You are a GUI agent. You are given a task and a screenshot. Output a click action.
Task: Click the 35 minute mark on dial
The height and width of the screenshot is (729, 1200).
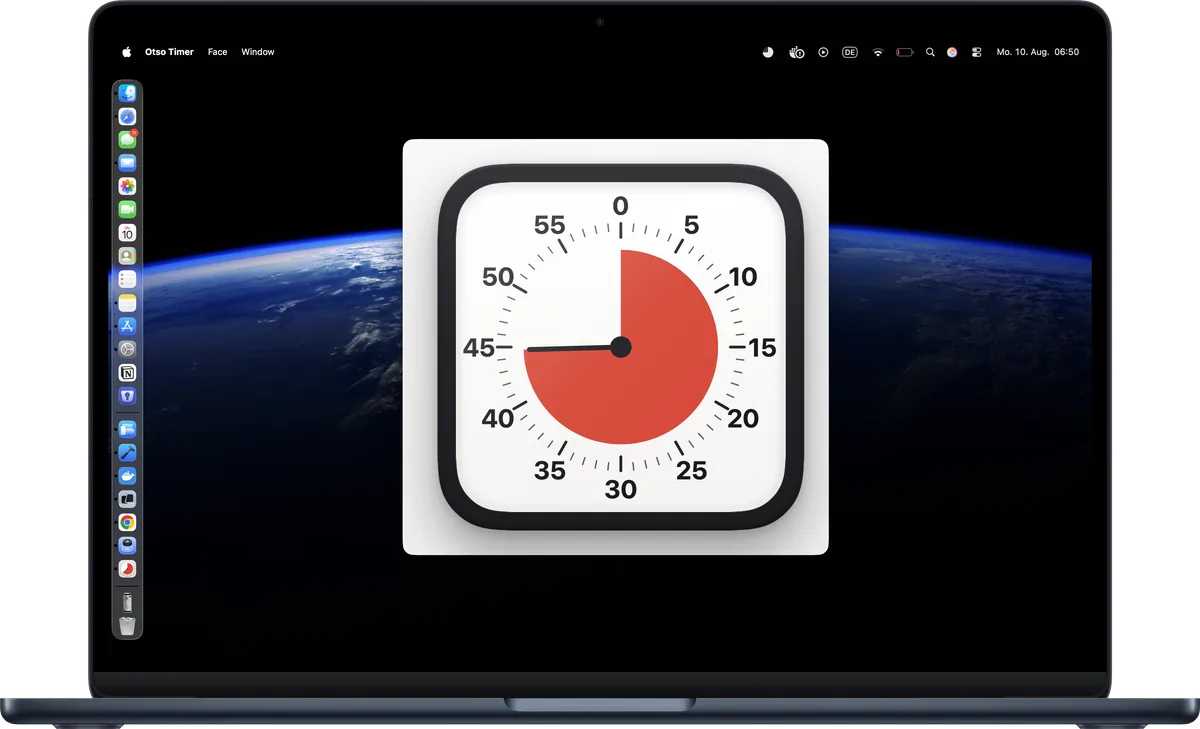point(550,470)
